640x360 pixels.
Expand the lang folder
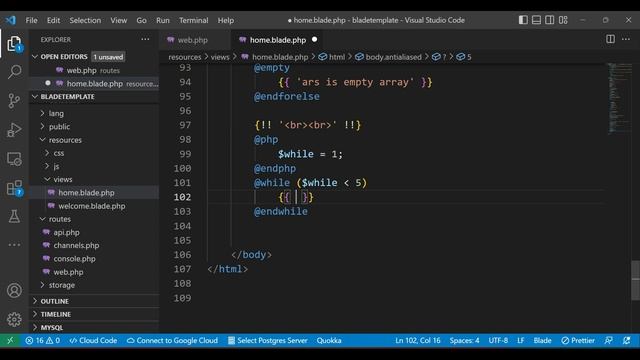[x=56, y=113]
